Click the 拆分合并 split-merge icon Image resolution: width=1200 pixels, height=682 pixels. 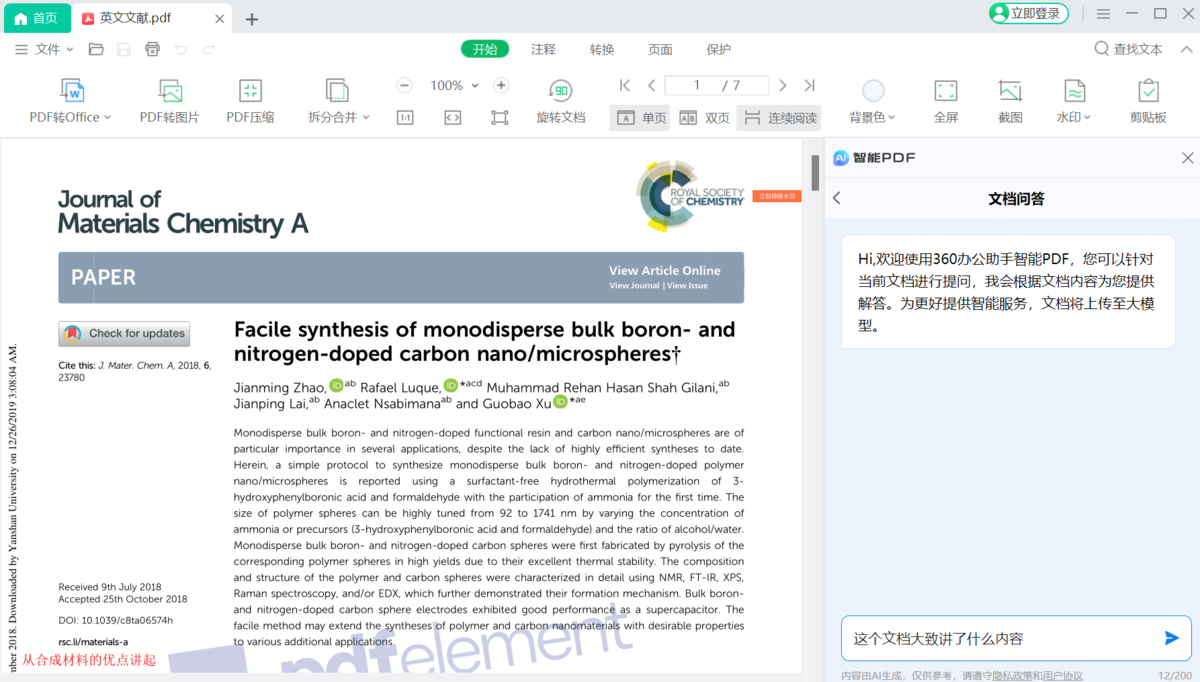click(x=337, y=91)
